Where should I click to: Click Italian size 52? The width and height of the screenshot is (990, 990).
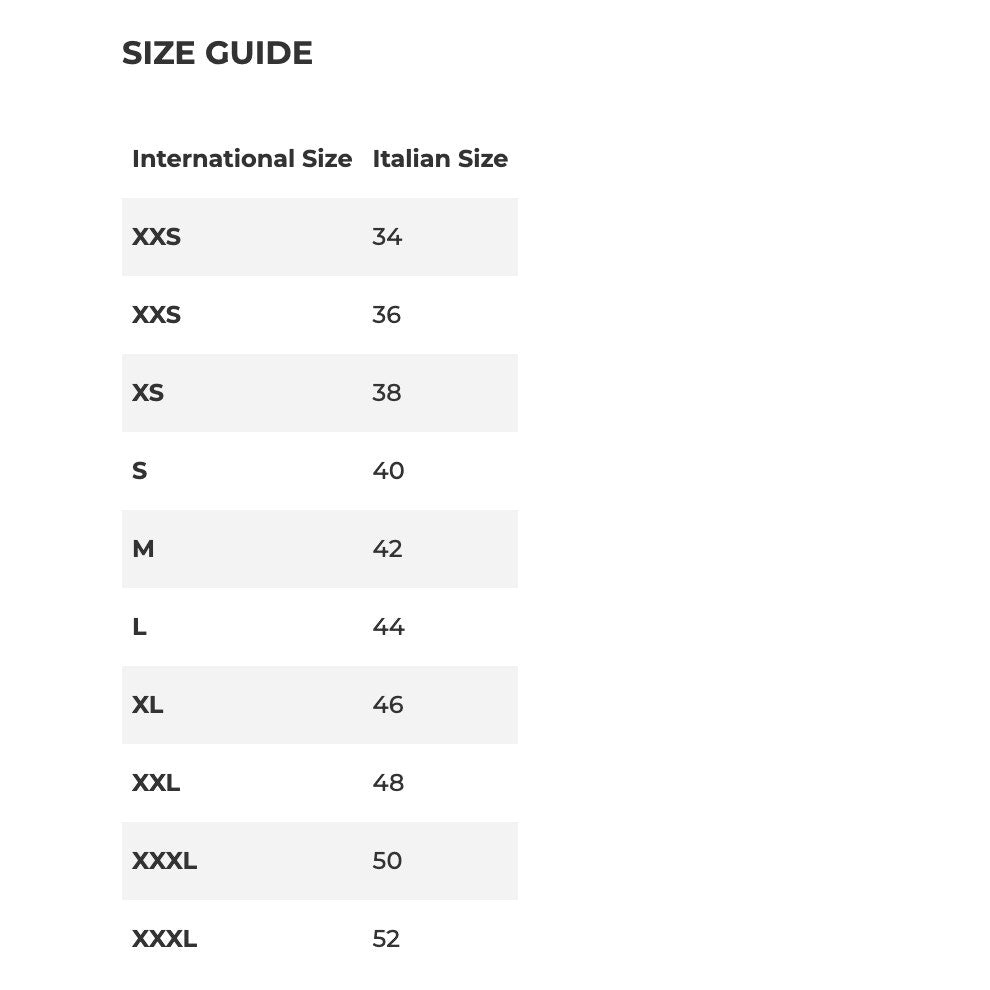click(386, 938)
